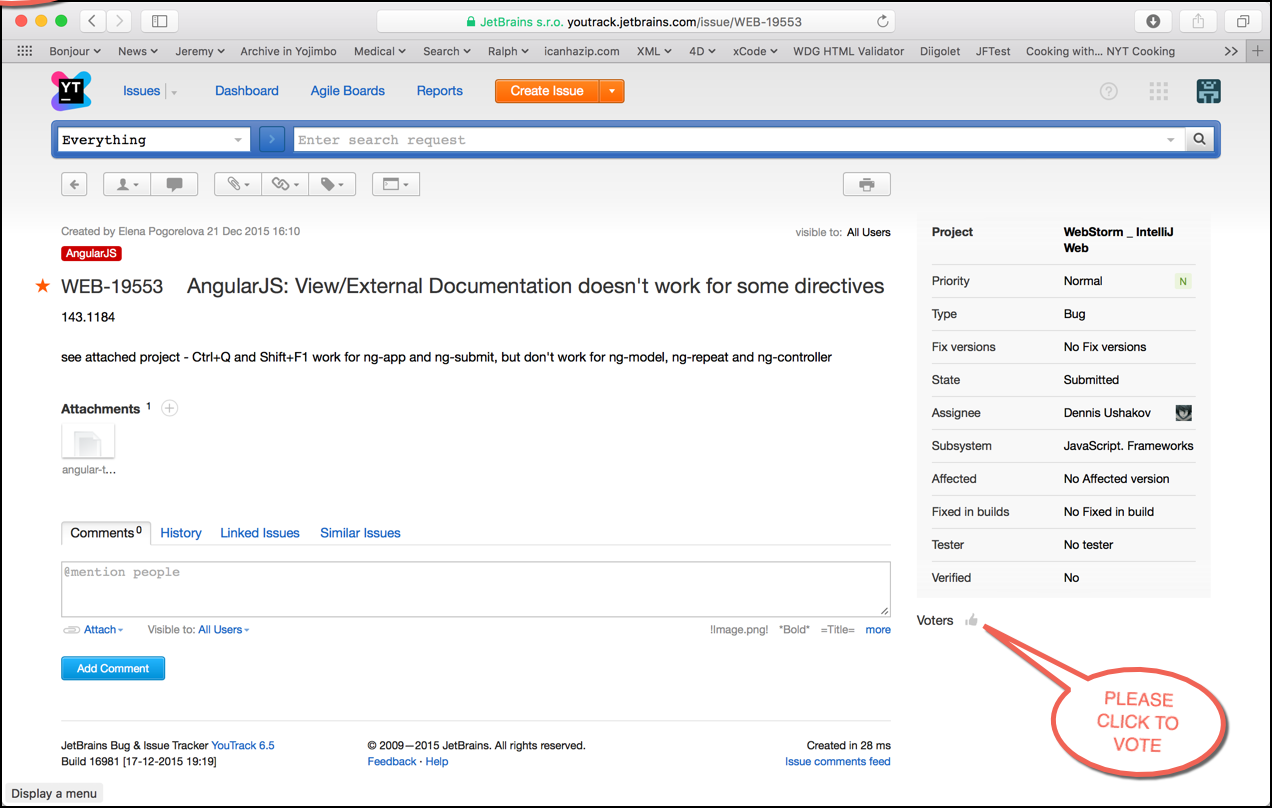Click the priority N badge
1272x808 pixels.
point(1183,282)
